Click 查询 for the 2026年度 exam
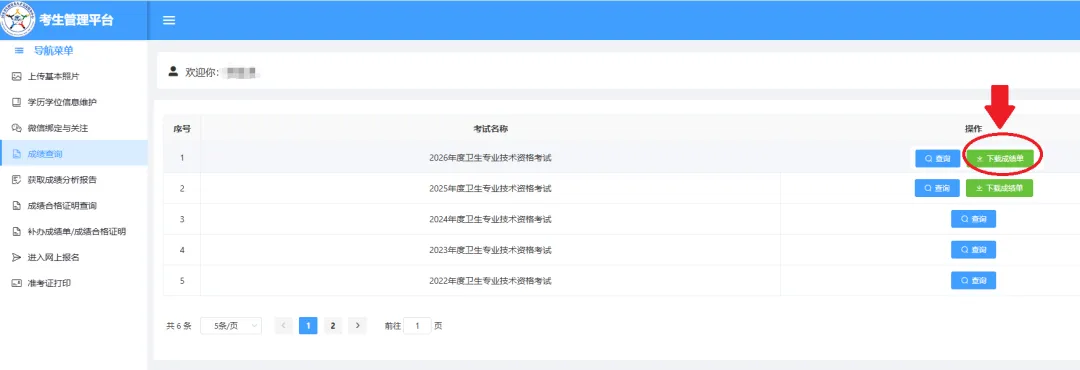 937,158
